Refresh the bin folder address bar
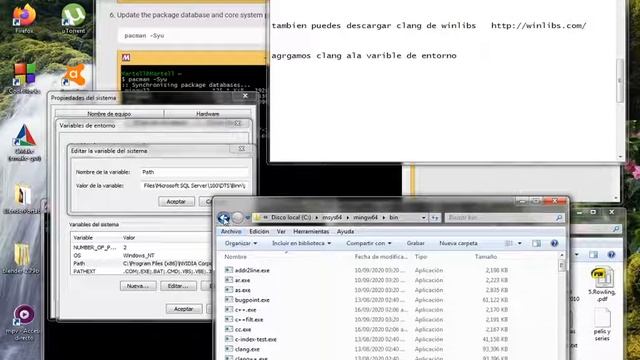This screenshot has height=360, width=640. [x=435, y=218]
